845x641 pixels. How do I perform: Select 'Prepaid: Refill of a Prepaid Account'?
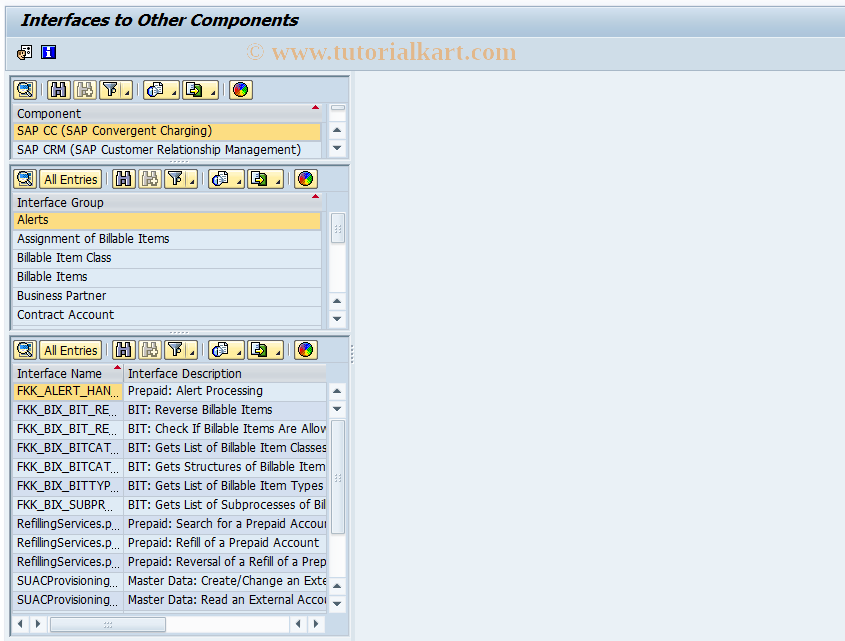(225, 542)
